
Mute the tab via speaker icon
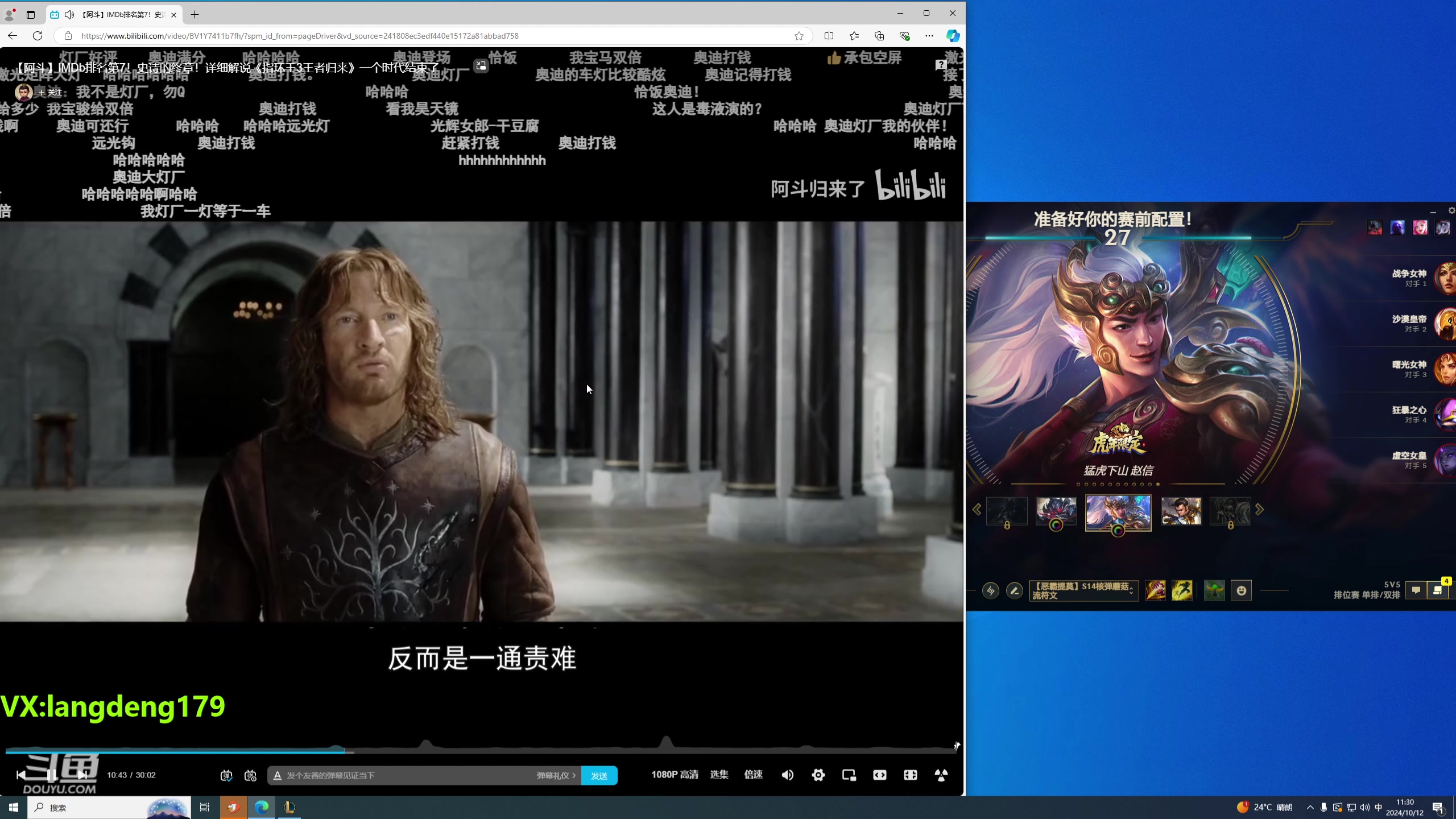(x=69, y=15)
